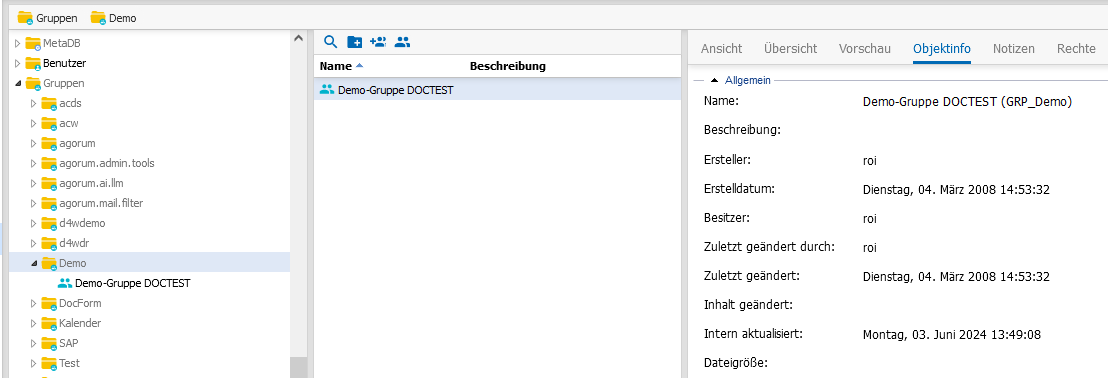1108x378 pixels.
Task: Expand the agorum.admin.tools tree node
Action: click(x=33, y=163)
